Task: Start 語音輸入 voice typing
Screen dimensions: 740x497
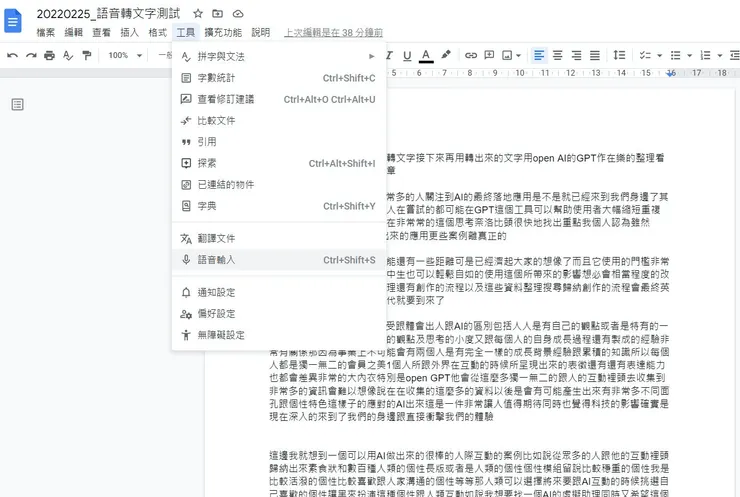Action: pyautogui.click(x=279, y=260)
